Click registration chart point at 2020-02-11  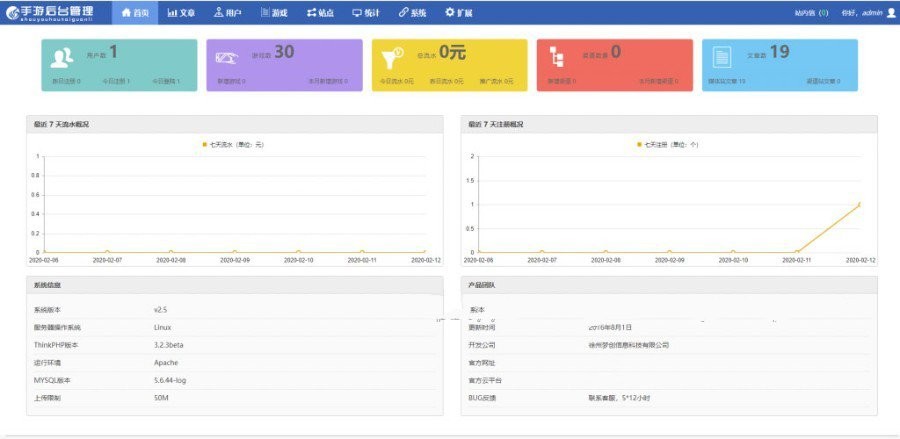point(797,252)
